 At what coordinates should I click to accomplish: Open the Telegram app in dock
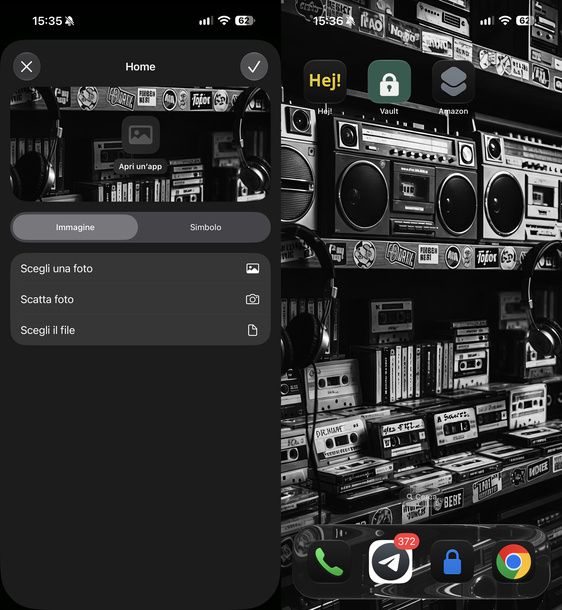(390, 562)
